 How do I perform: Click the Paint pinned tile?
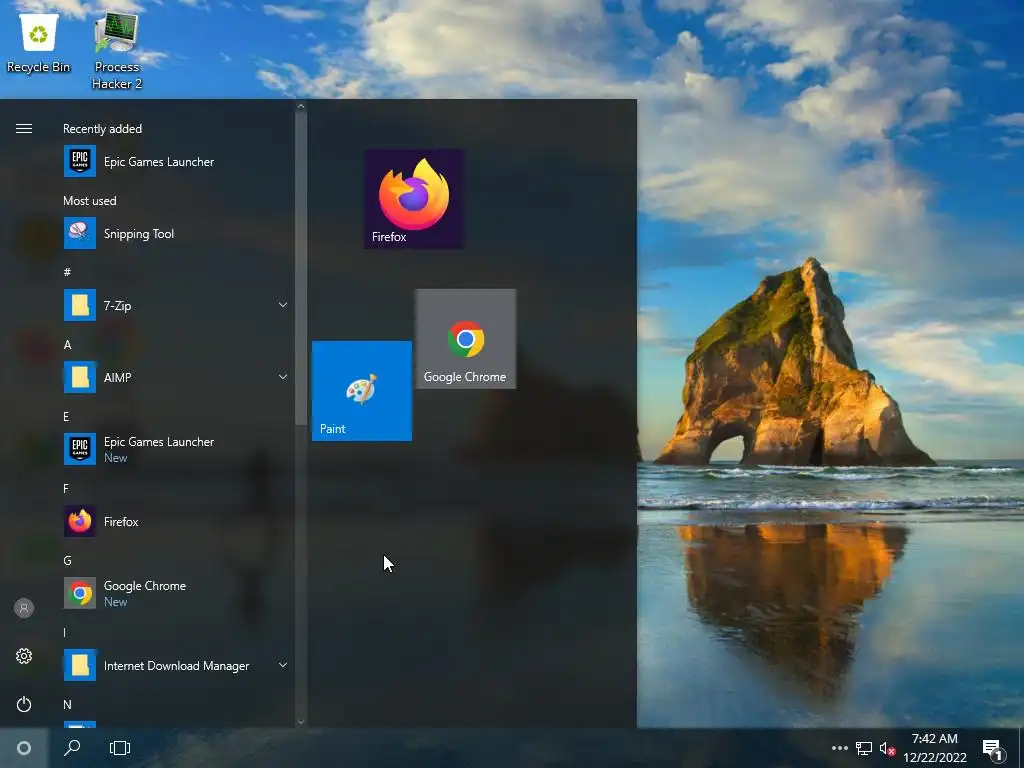(x=362, y=391)
